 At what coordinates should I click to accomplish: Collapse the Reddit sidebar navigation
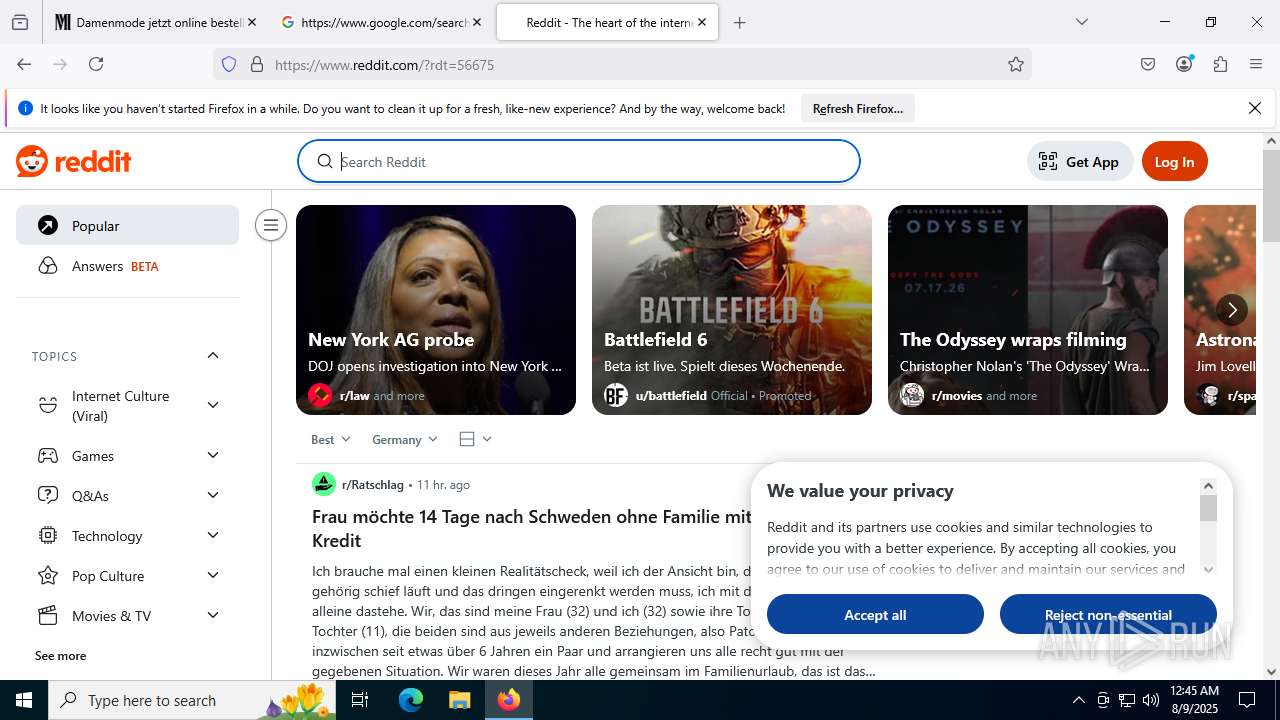coord(270,225)
